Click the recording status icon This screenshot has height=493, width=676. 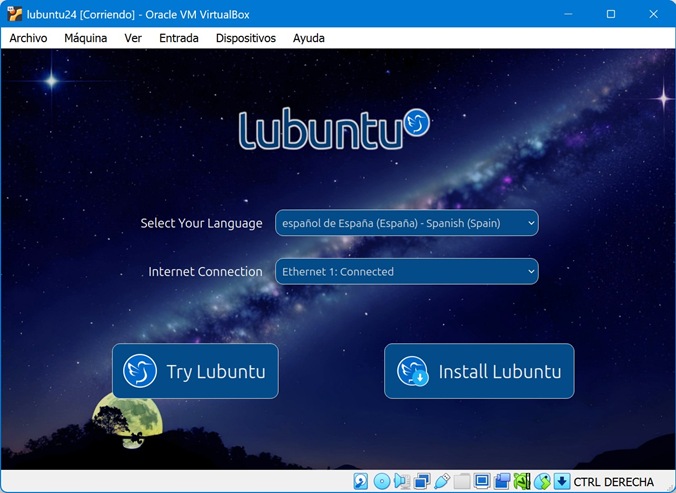tap(502, 482)
